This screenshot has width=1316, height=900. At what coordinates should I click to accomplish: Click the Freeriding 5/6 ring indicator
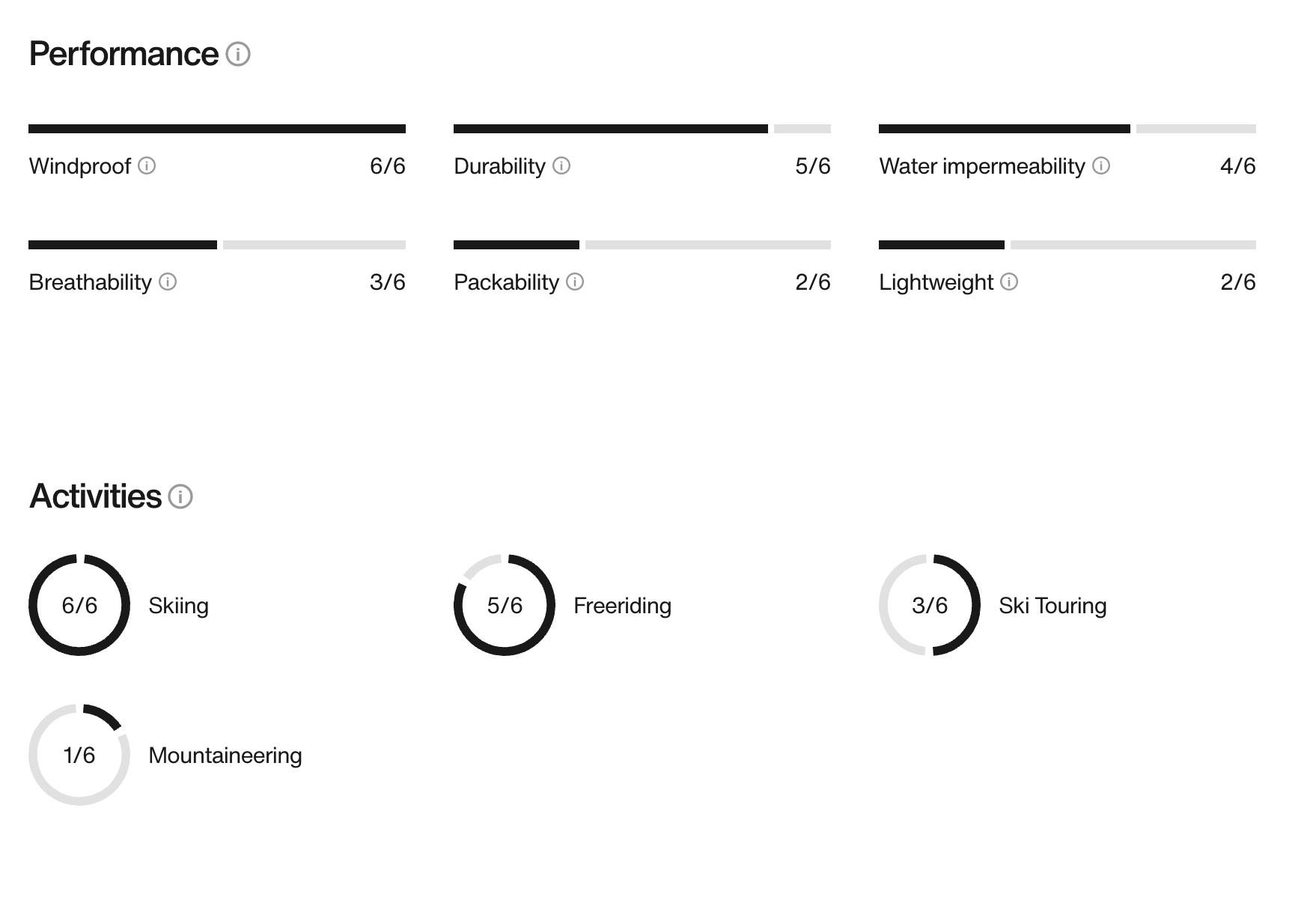[x=505, y=605]
